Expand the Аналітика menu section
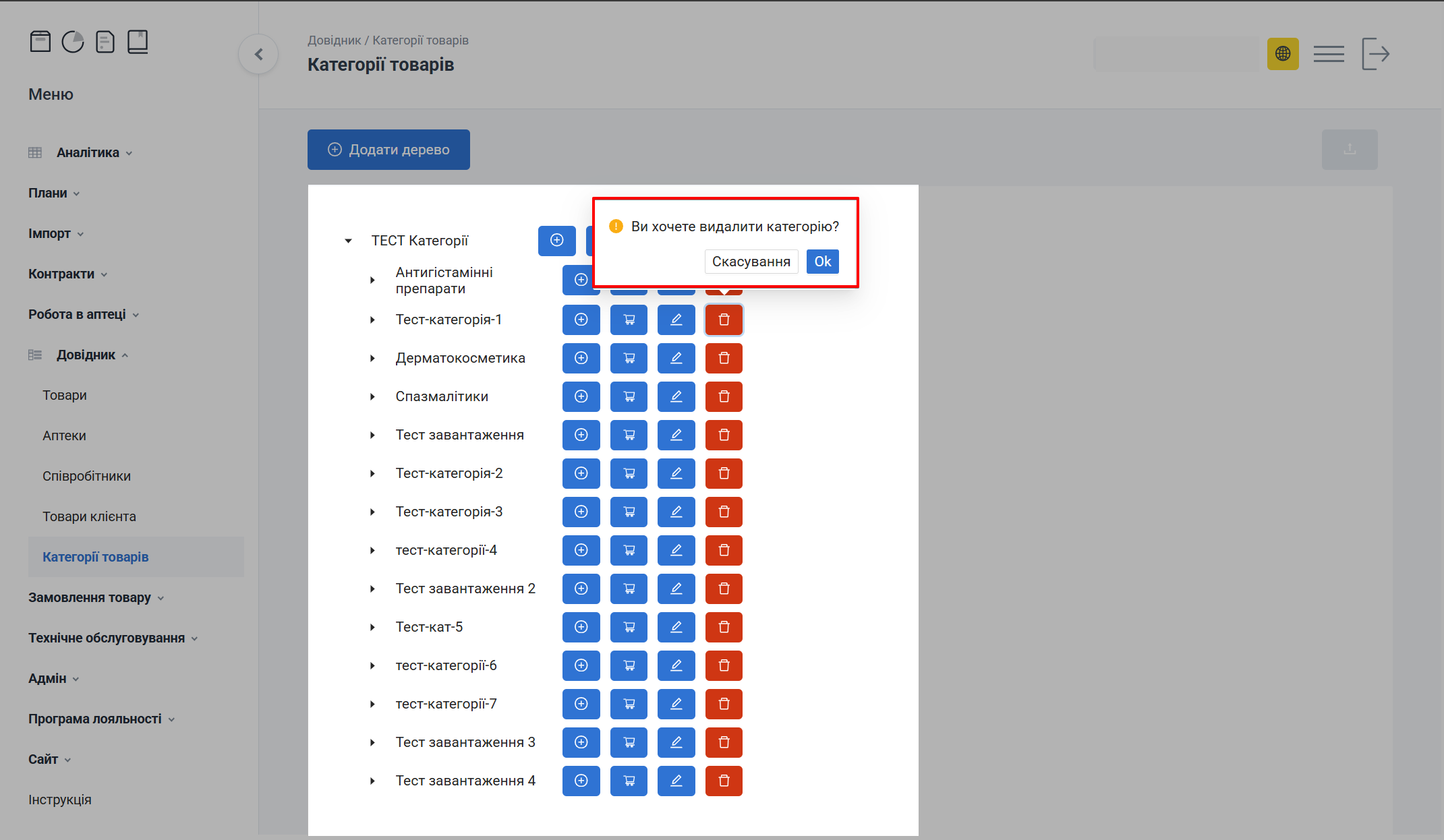The height and width of the screenshot is (840, 1444). point(88,153)
